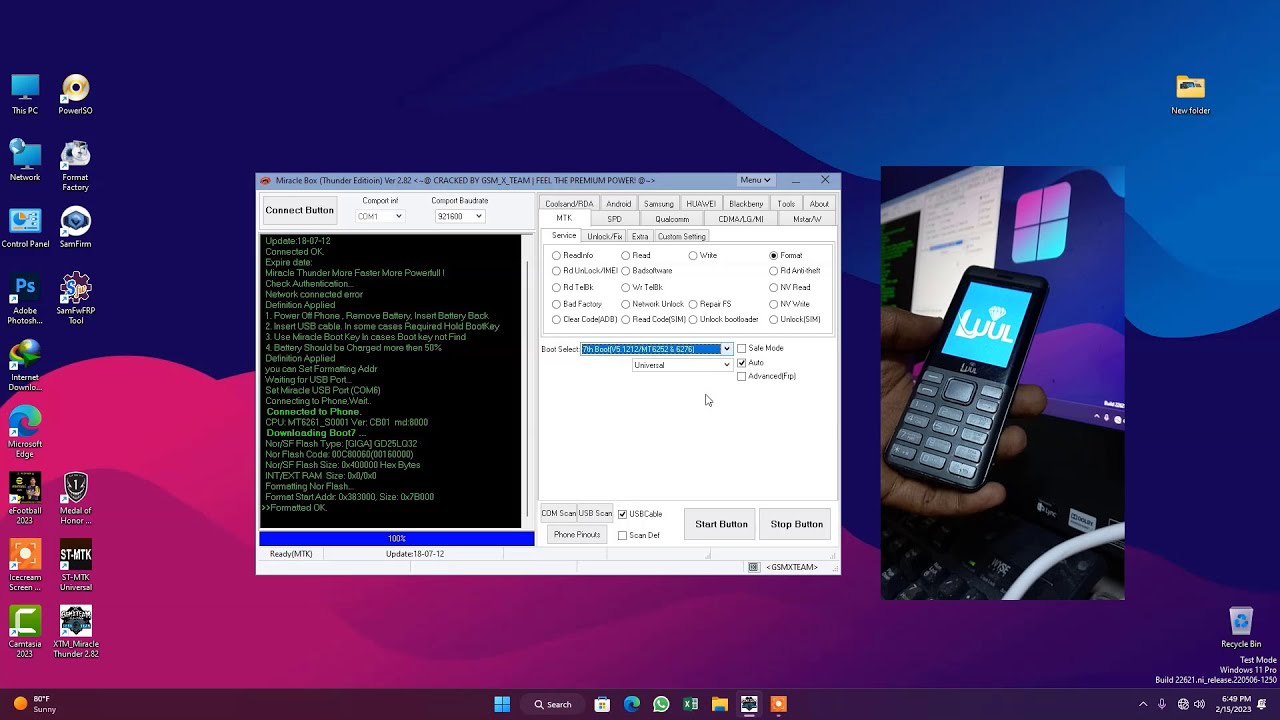Select the Format radio option
This screenshot has width=1280, height=720.
786,255
